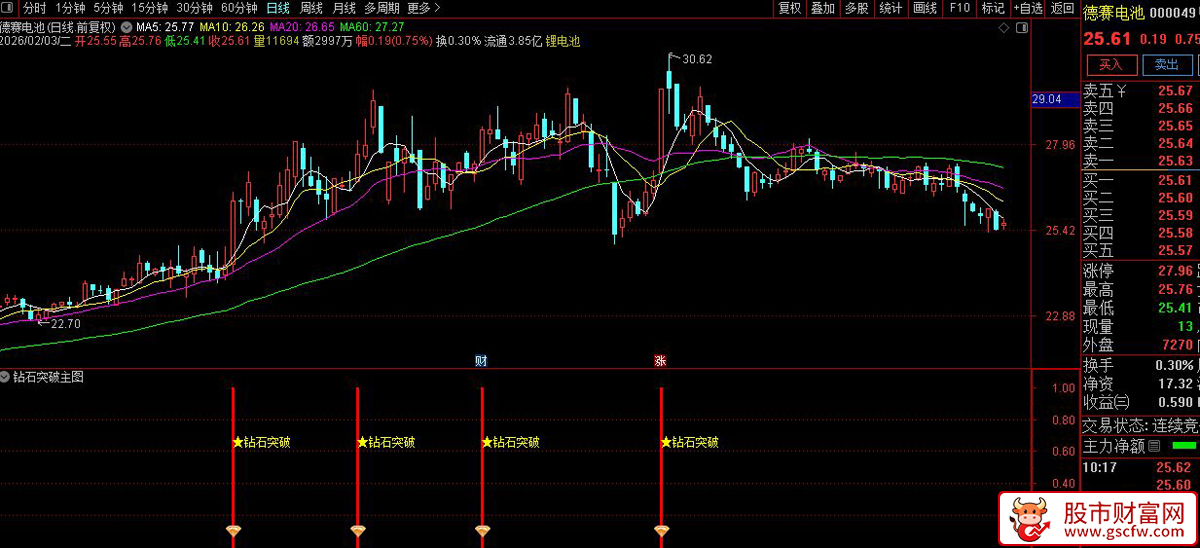Screen dimensions: 1200x548
Task: Switch to the 周线 weekly chart
Action: coord(311,8)
